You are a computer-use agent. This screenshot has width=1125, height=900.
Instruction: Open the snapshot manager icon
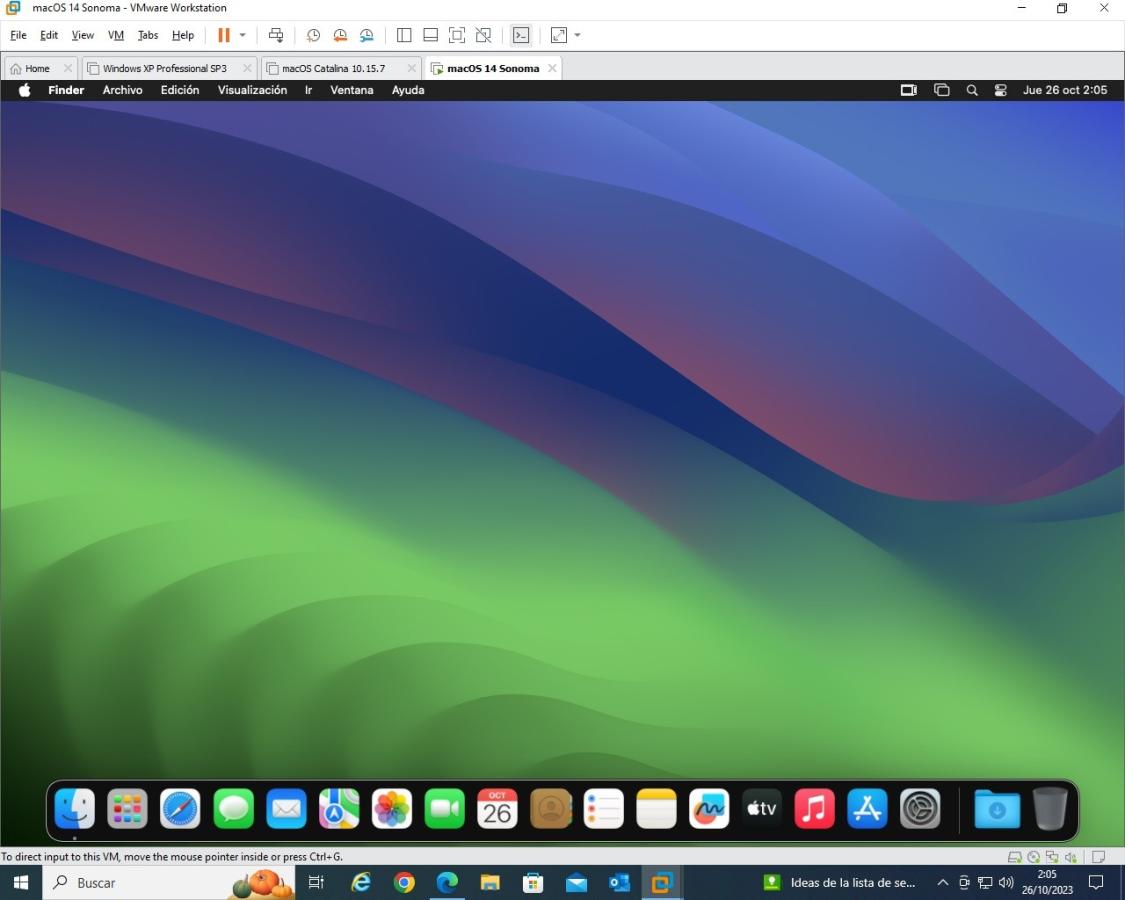[367, 35]
